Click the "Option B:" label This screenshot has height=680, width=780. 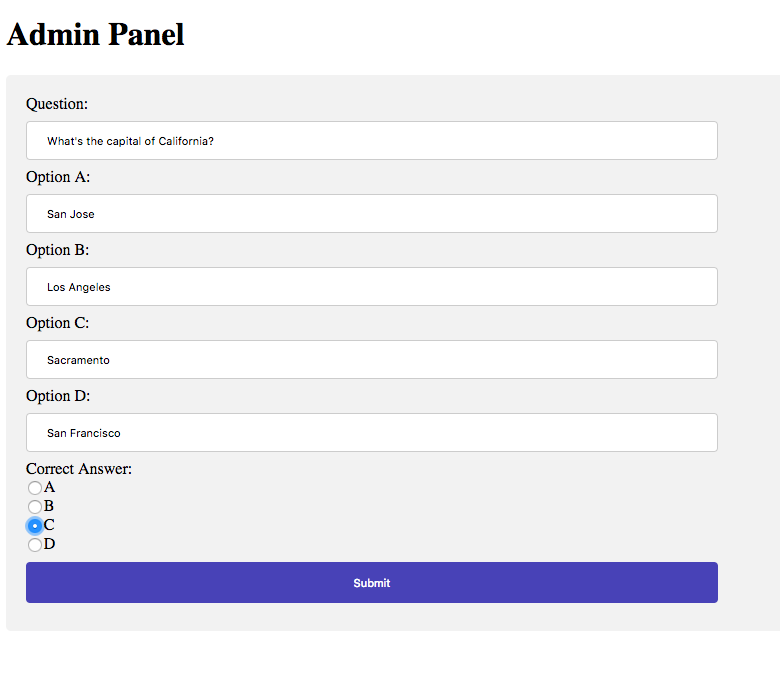[58, 250]
